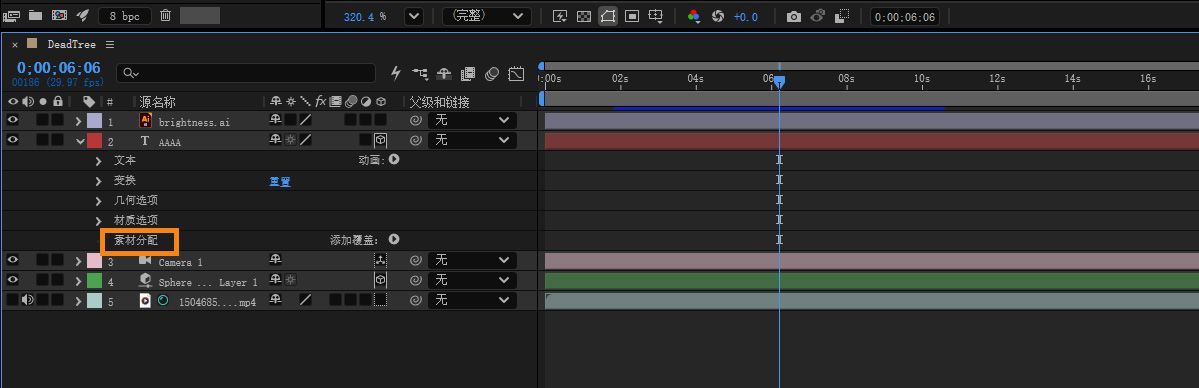Toggle the transparency grid icon
This screenshot has width=1199, height=388.
pyautogui.click(x=583, y=16)
